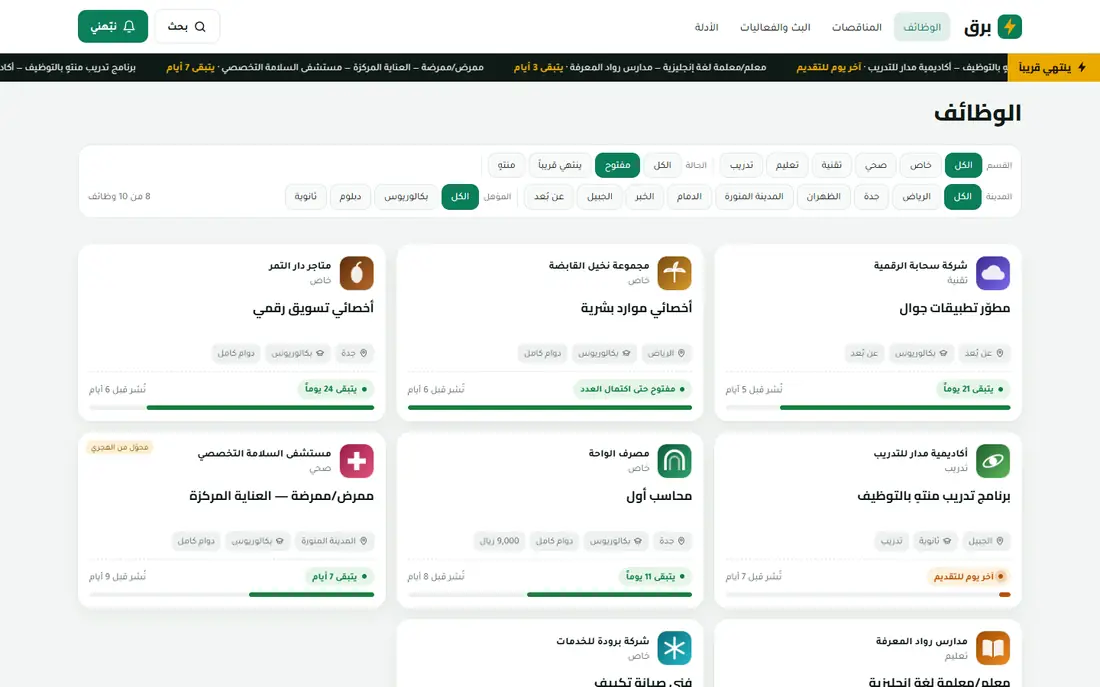
Task: Open متاجر دار التمر logo
Action: pos(356,273)
